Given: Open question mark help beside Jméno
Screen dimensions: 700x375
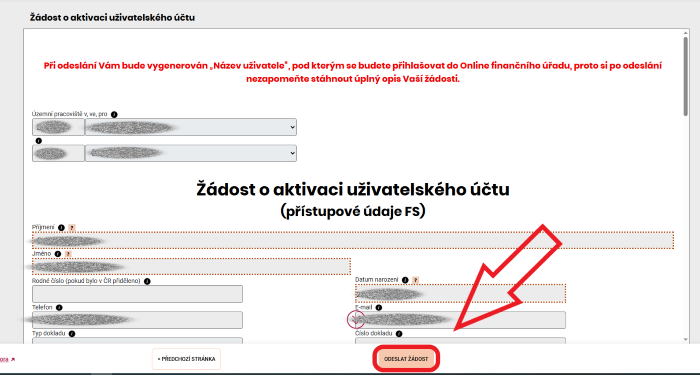Looking at the screenshot, I should click(x=68, y=254).
